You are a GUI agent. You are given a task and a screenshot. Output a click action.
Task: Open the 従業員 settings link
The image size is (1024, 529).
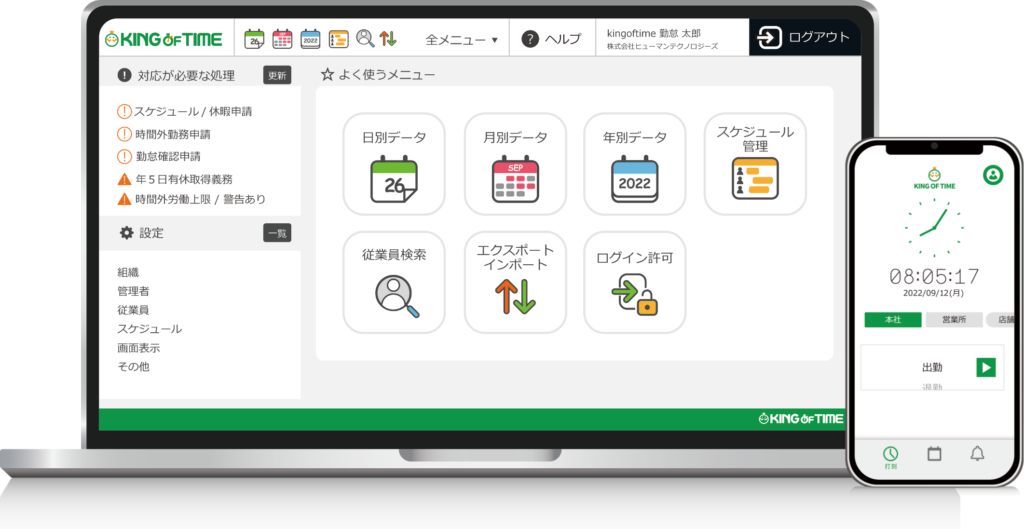pyautogui.click(x=133, y=310)
